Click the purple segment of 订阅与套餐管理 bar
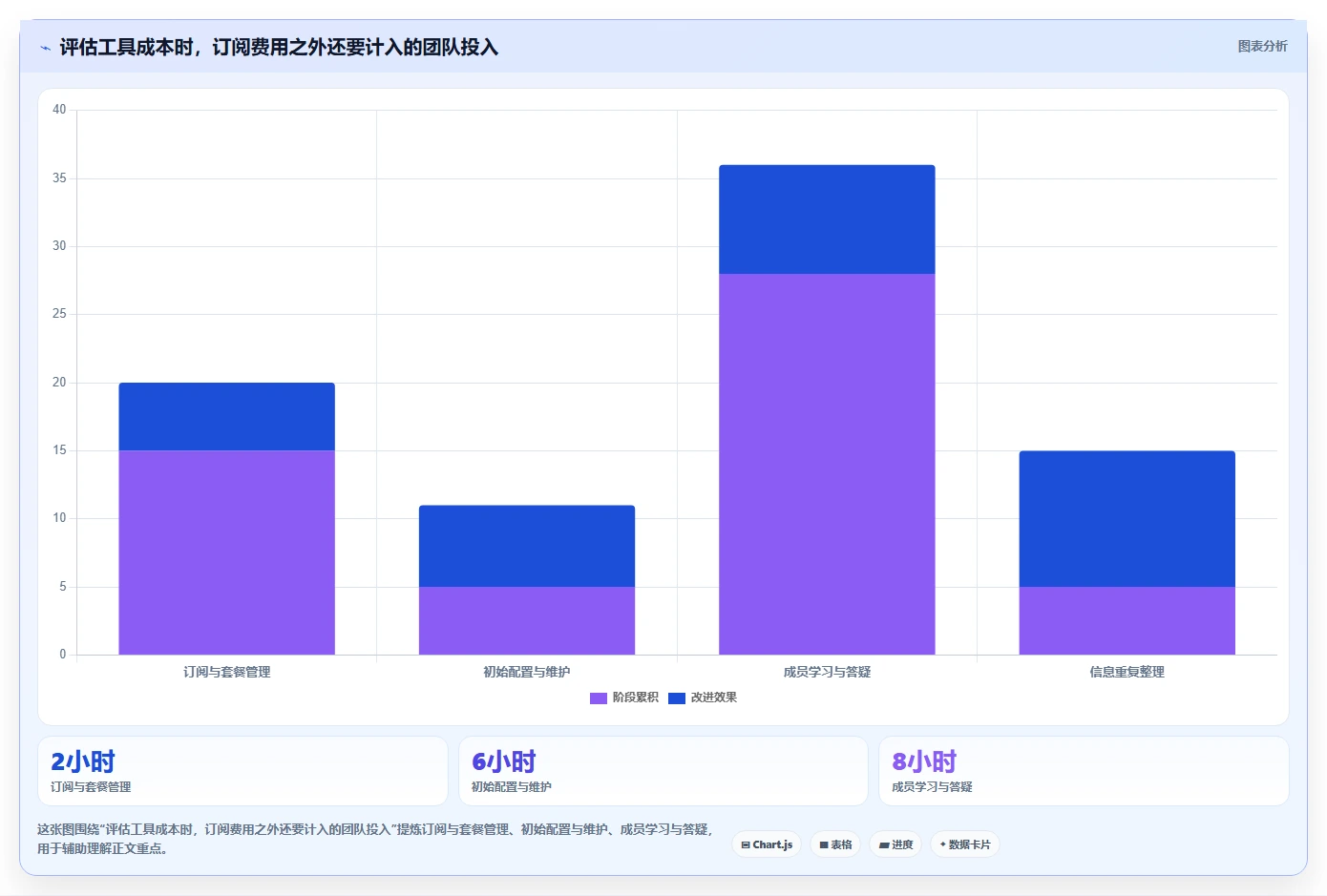Image resolution: width=1327 pixels, height=896 pixels. (x=226, y=552)
